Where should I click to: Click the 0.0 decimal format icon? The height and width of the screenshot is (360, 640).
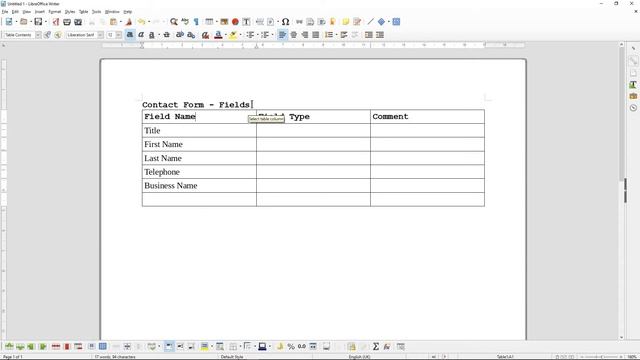pos(302,347)
